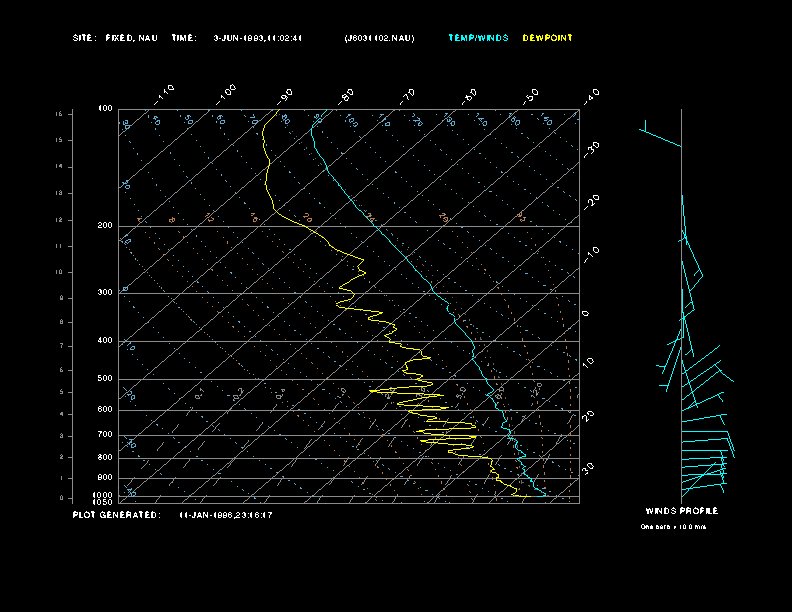Click the 0 temperature label on right edge

(586, 314)
